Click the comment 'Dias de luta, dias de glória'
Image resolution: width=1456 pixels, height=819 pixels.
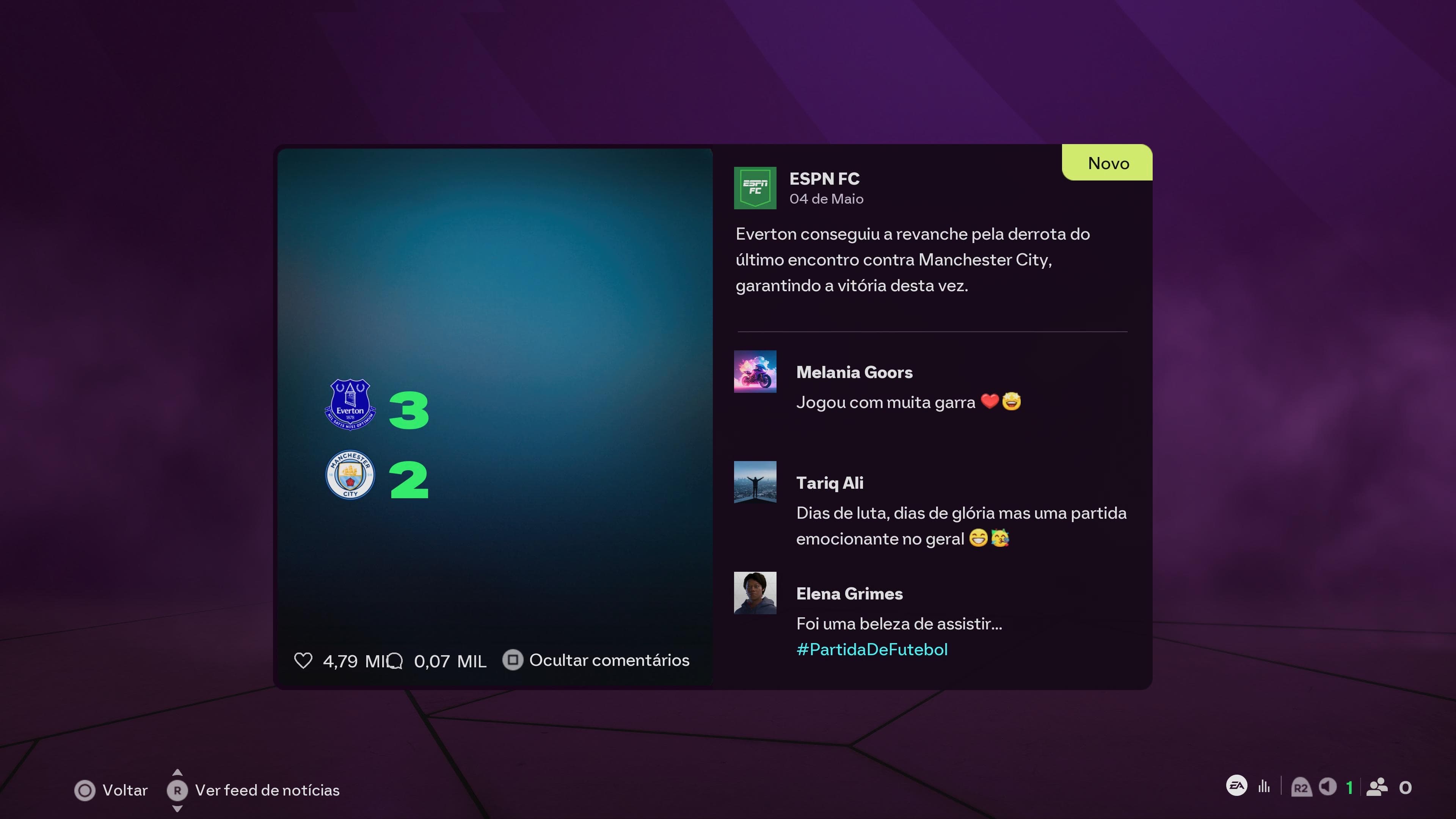click(962, 526)
